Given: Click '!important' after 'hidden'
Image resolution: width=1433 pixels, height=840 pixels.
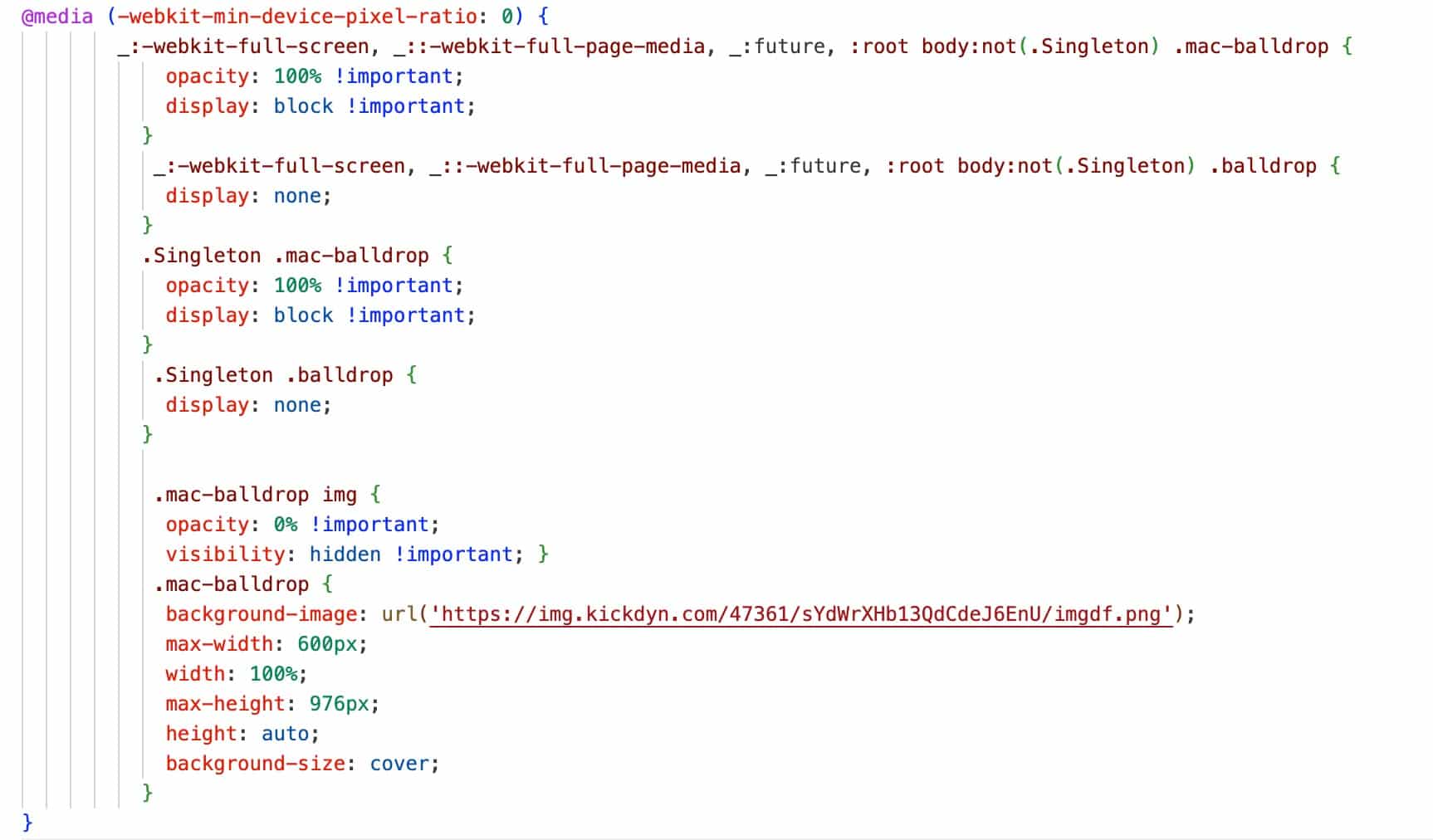Looking at the screenshot, I should point(452,554).
